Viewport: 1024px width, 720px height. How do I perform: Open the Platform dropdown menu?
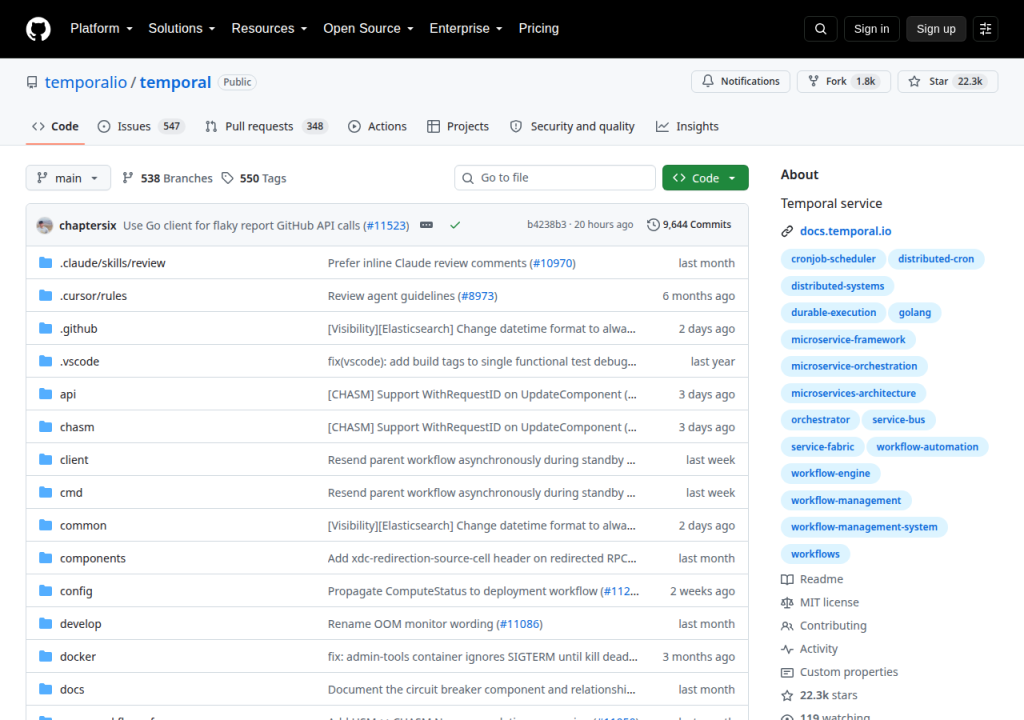(x=101, y=29)
